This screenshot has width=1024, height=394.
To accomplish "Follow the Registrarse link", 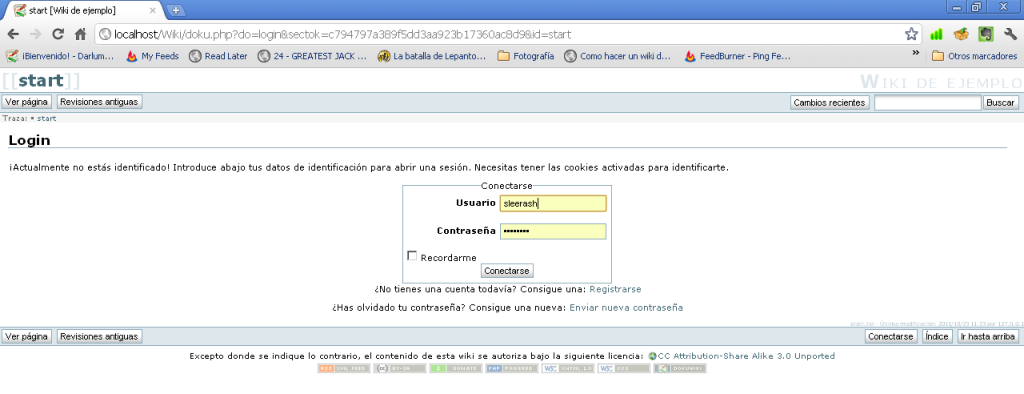I will click(615, 289).
